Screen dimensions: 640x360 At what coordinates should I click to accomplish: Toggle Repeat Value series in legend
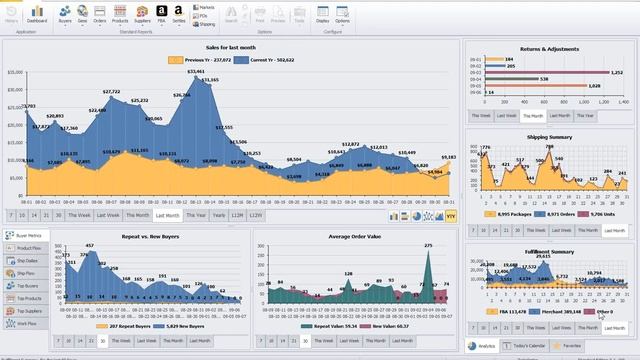329,326
